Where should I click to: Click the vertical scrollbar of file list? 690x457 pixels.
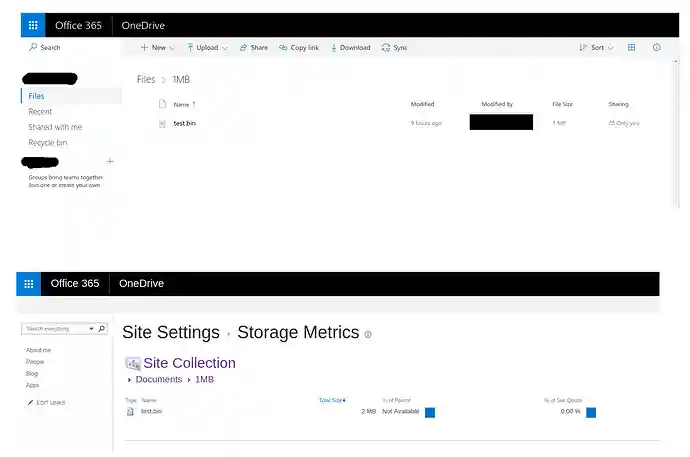click(676, 134)
